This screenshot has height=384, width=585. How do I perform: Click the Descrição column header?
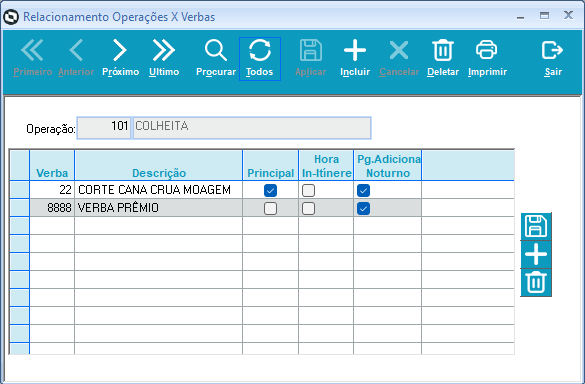(x=159, y=165)
